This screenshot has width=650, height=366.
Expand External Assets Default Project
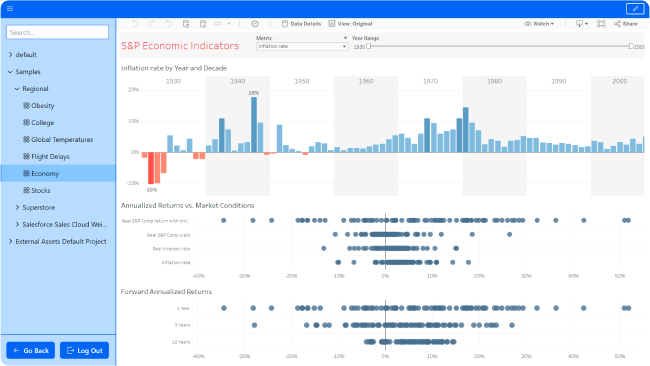click(x=11, y=242)
